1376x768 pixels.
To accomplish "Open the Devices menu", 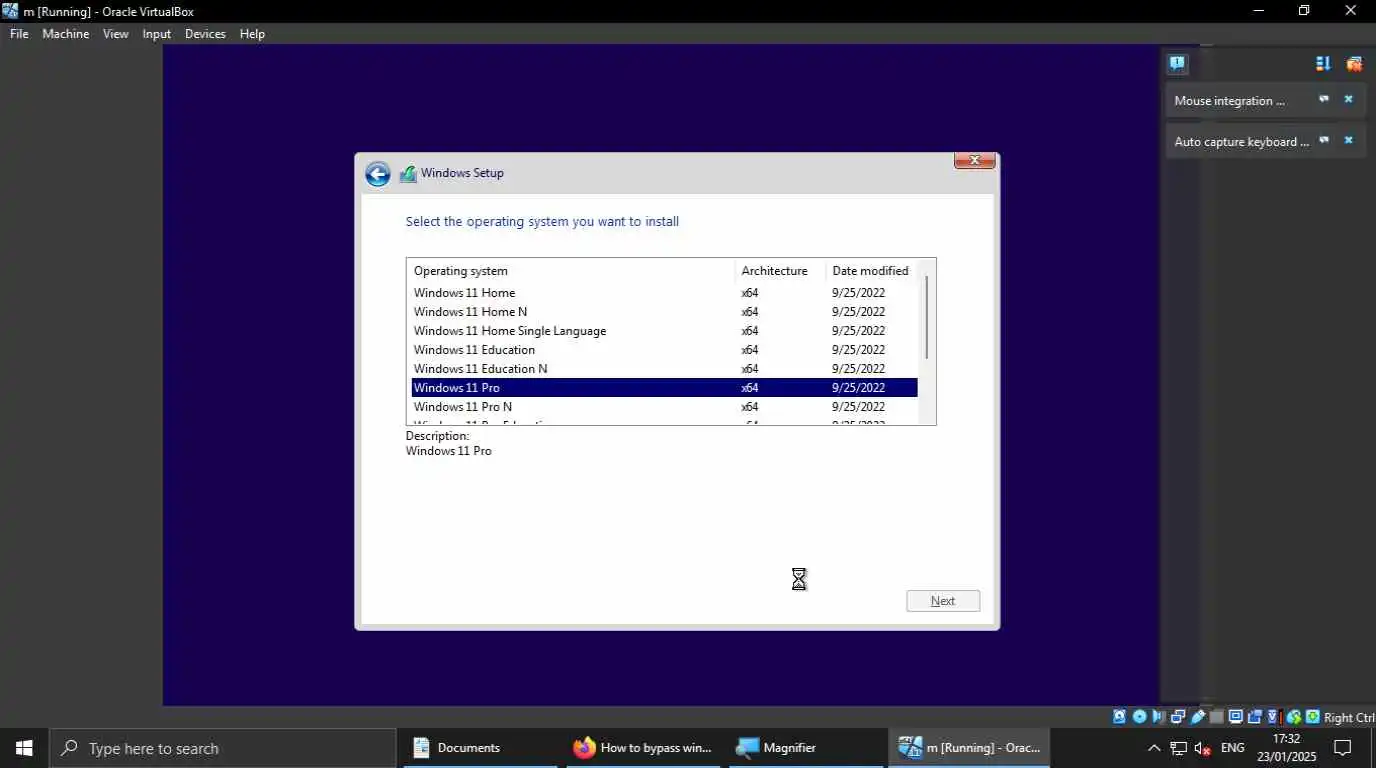I will (205, 34).
